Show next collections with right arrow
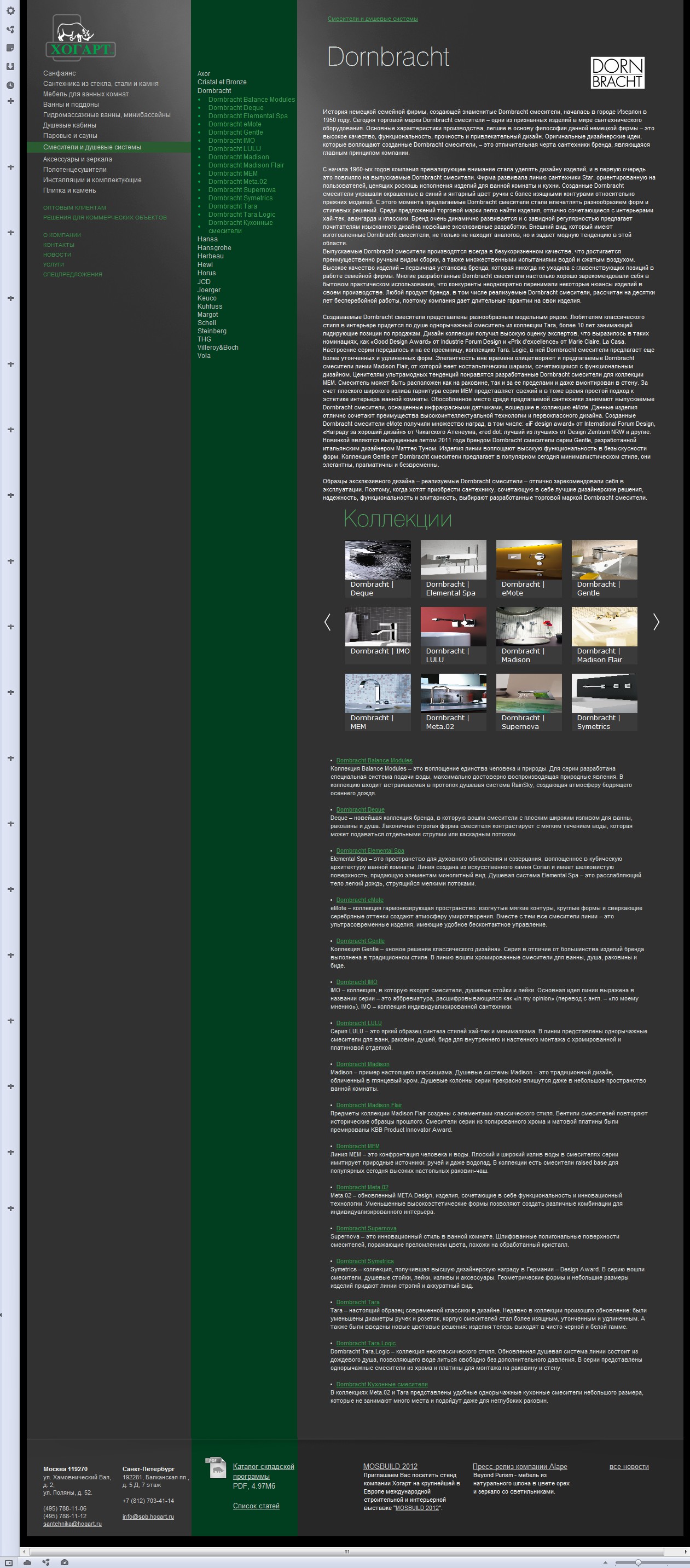Viewport: 690px width, 1568px height. point(656,622)
